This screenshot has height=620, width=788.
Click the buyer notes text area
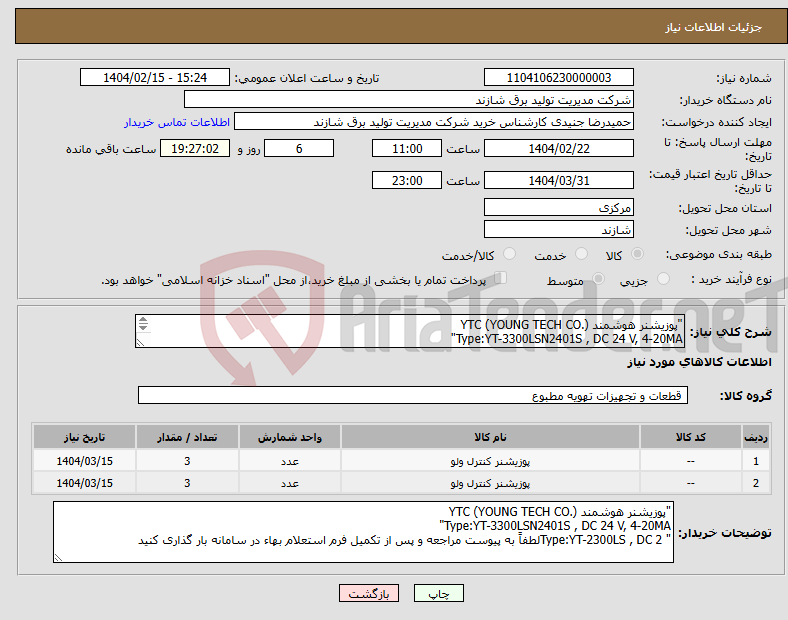coord(363,532)
